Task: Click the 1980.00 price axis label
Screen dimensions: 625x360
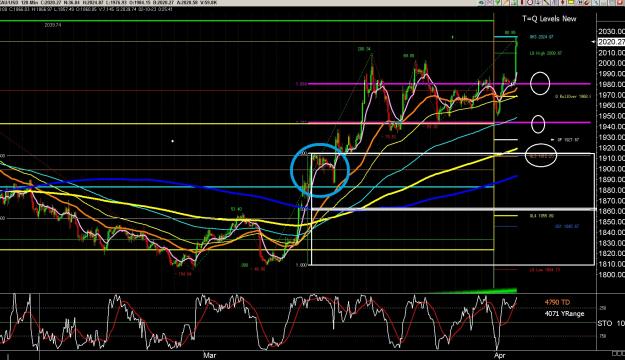Action: [x=611, y=84]
